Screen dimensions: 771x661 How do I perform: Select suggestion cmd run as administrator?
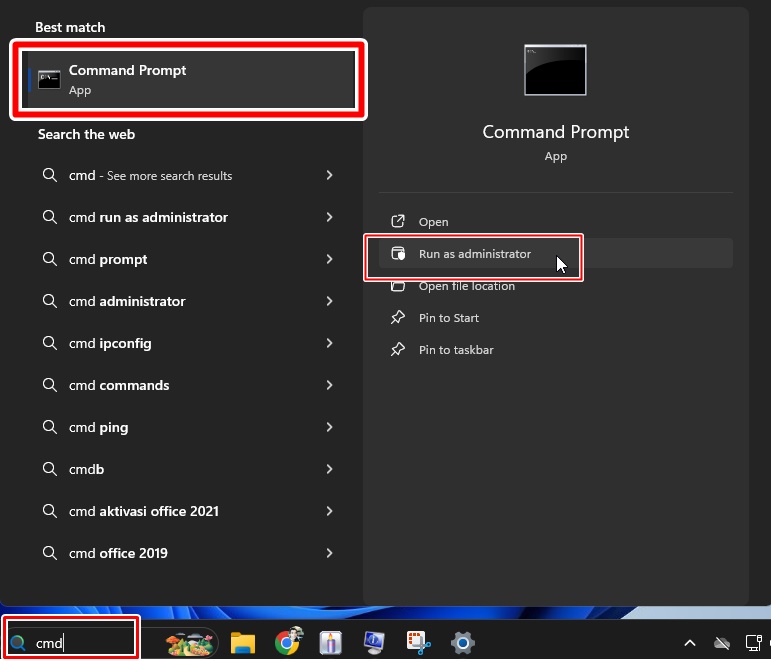pos(188,217)
